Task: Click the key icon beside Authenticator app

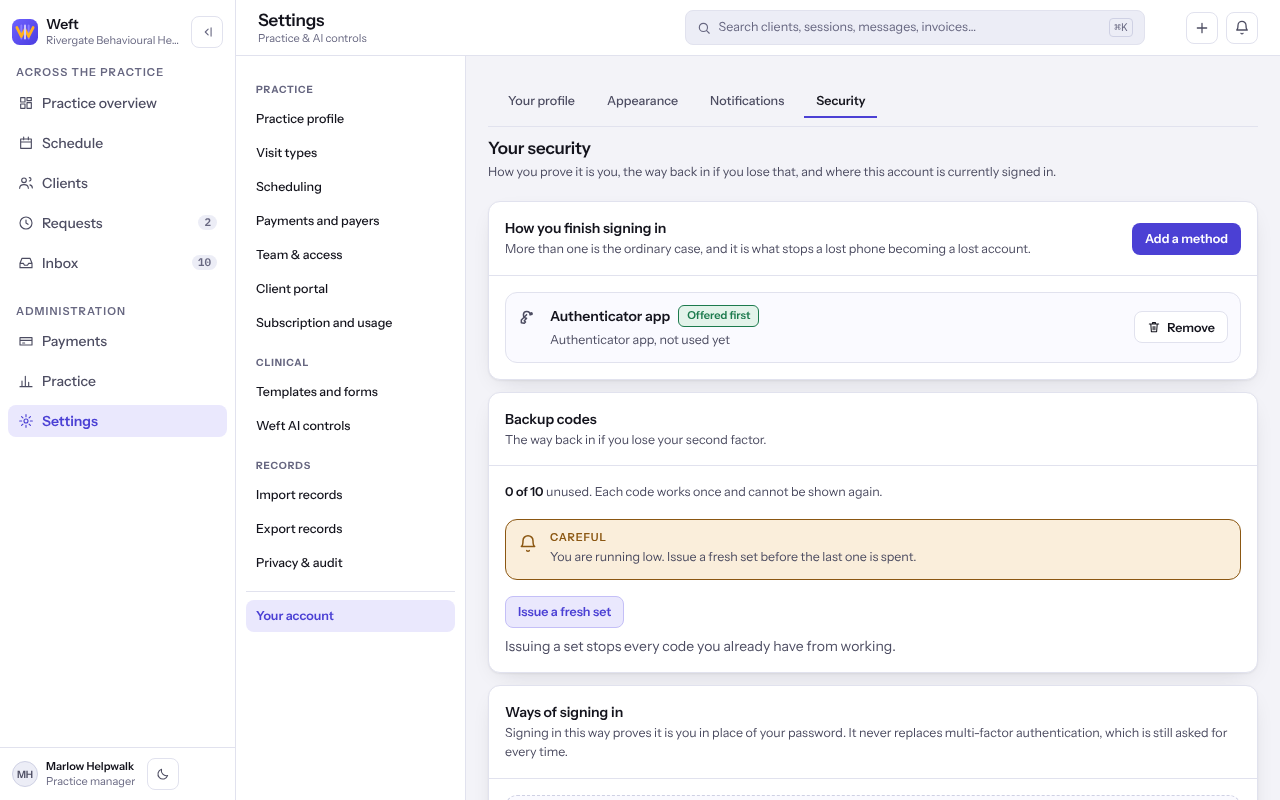Action: pyautogui.click(x=526, y=317)
